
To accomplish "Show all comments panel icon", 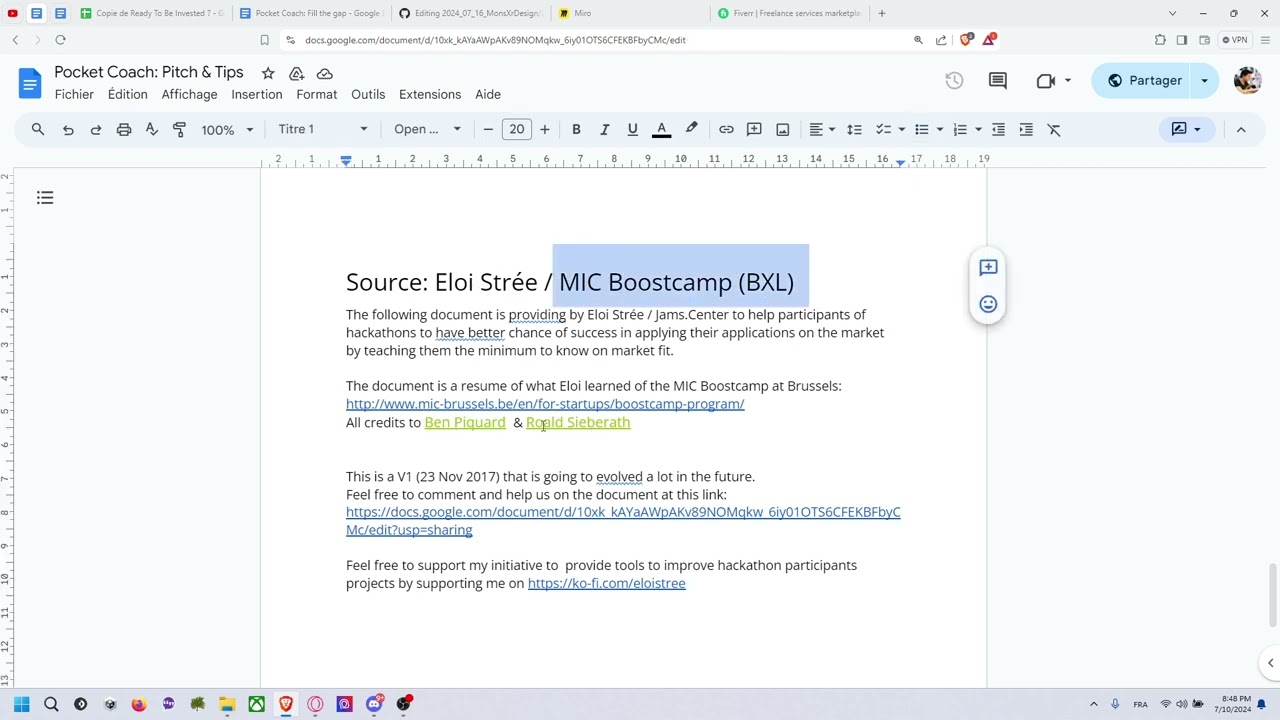I will (x=997, y=81).
